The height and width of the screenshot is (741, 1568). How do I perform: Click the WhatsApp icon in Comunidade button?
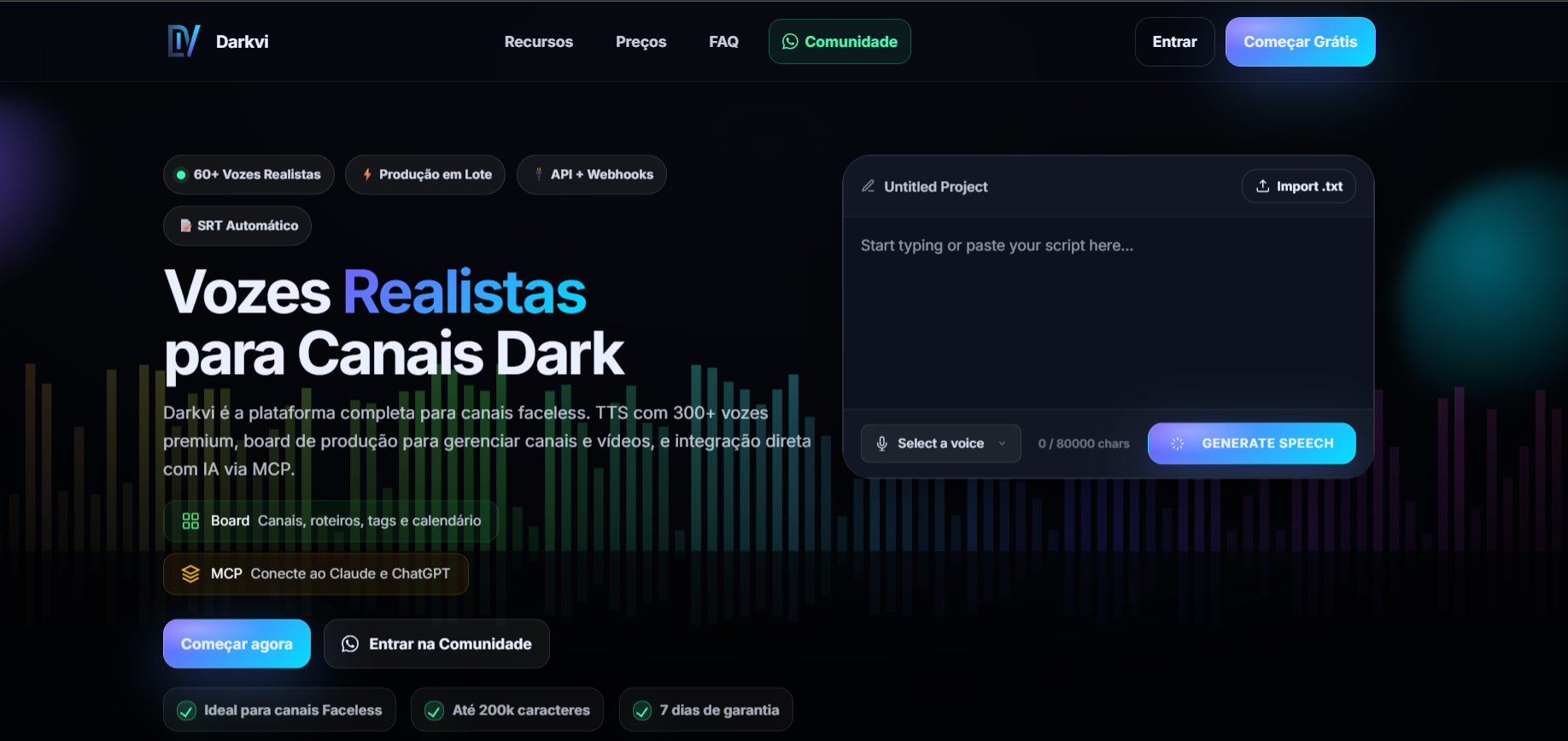click(790, 42)
